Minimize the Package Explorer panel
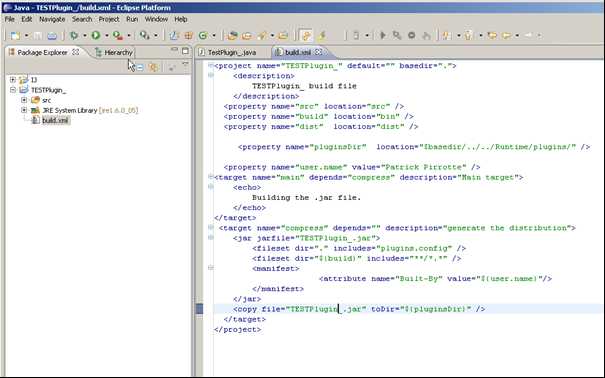This screenshot has width=605, height=378. pos(174,50)
